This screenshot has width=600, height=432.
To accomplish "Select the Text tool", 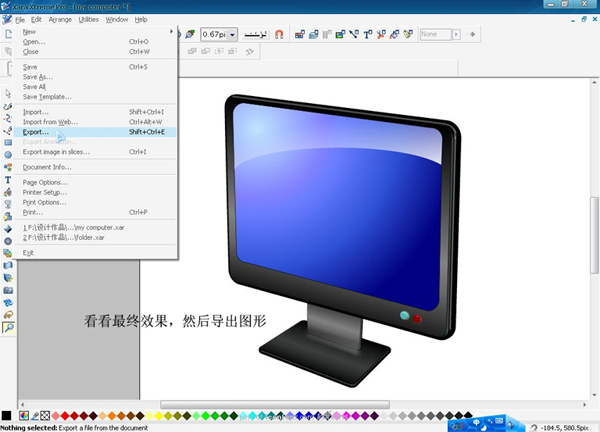I will coord(8,180).
